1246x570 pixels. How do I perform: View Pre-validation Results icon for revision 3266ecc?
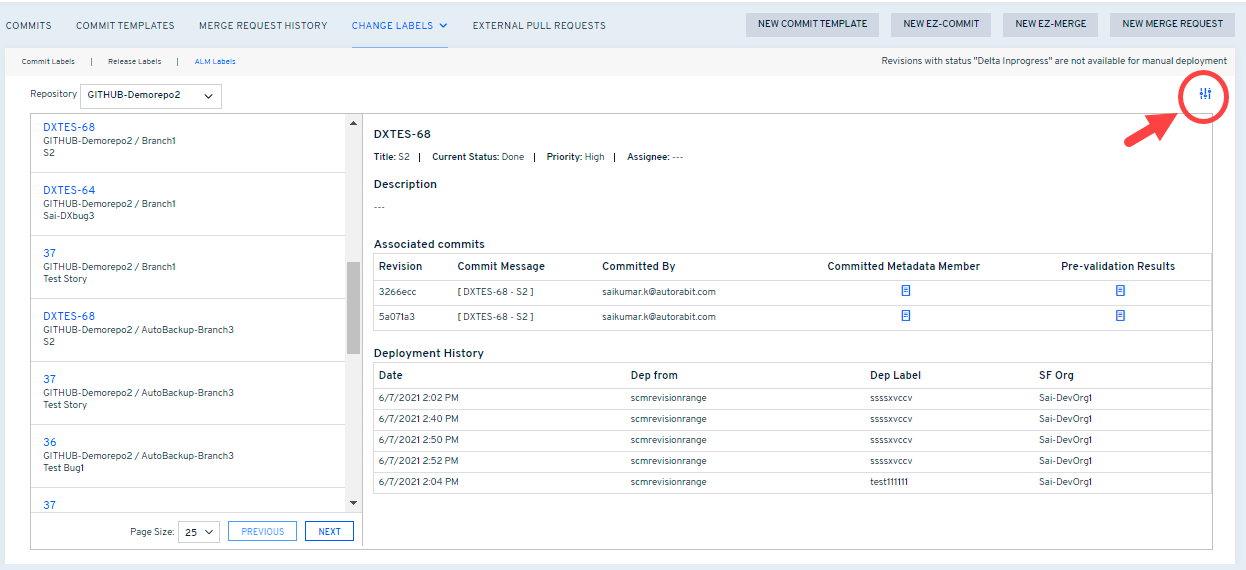click(1120, 291)
